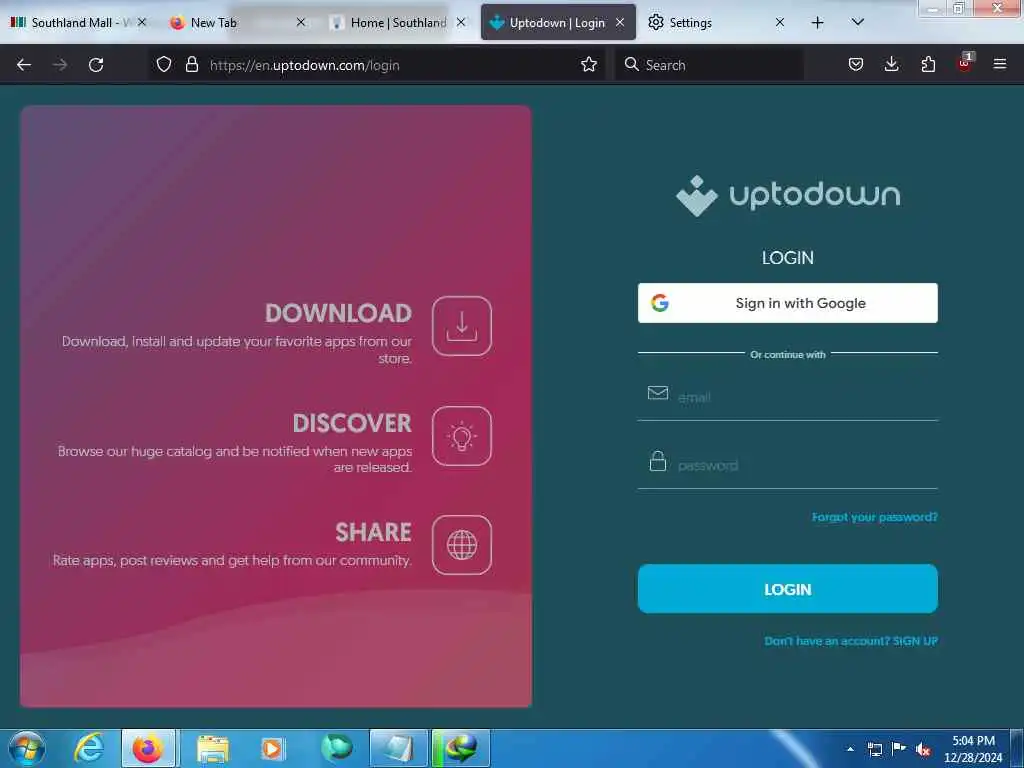Image resolution: width=1024 pixels, height=768 pixels.
Task: Open the Sign Up link
Action: point(850,641)
